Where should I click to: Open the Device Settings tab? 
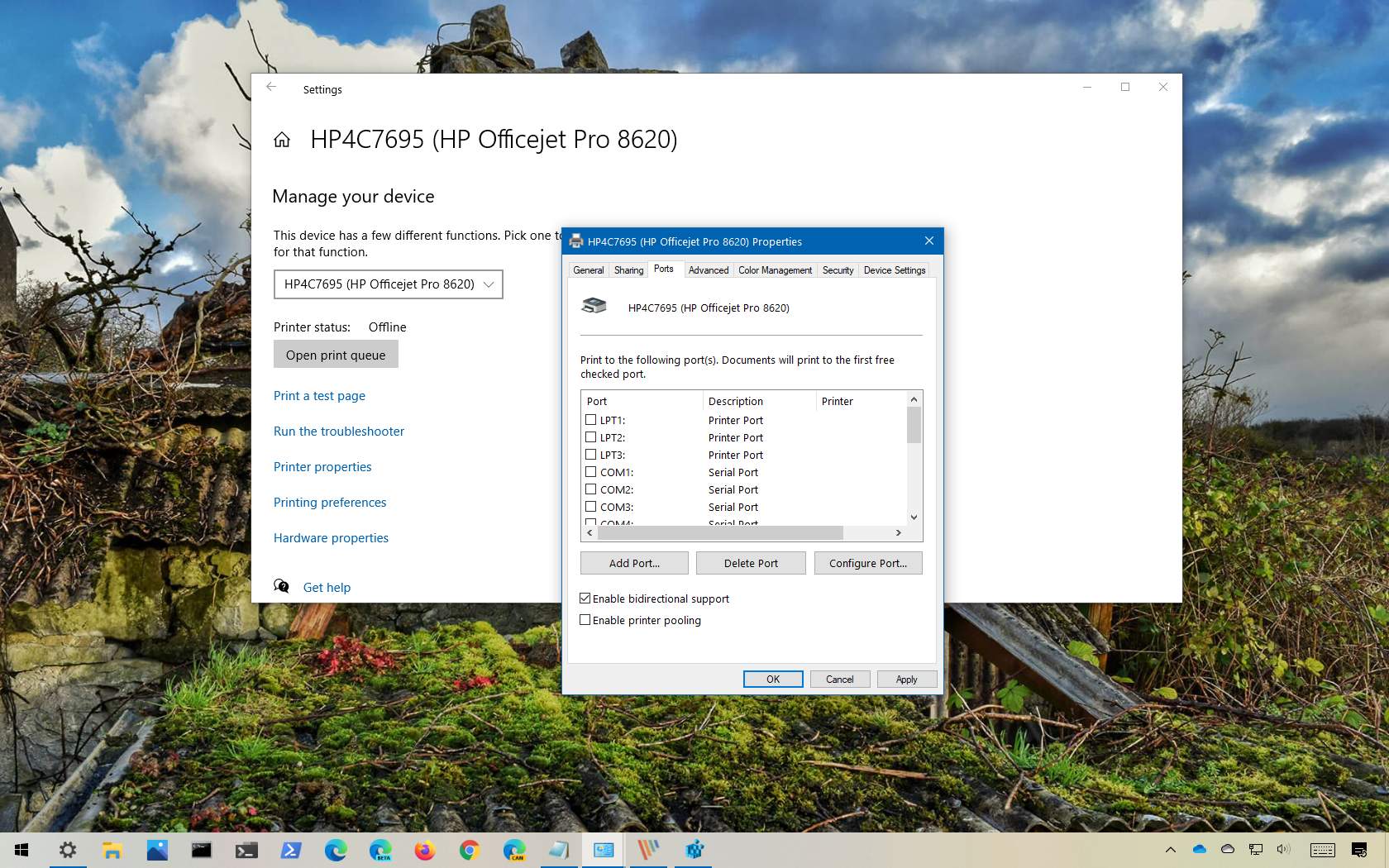[894, 269]
